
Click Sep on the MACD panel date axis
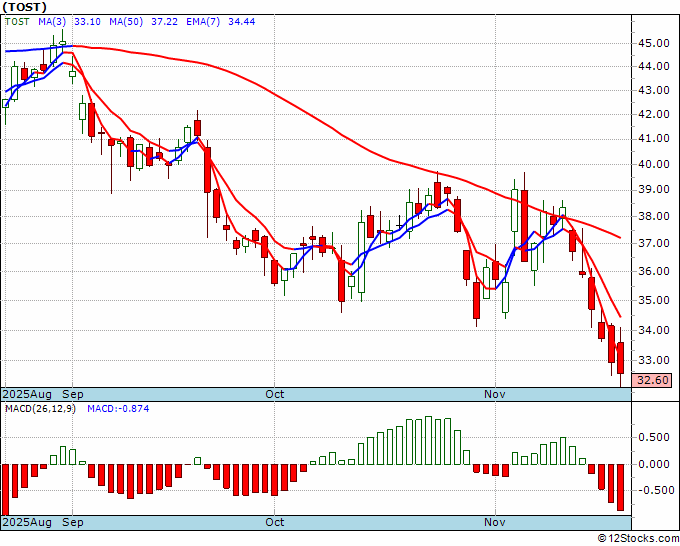73,522
